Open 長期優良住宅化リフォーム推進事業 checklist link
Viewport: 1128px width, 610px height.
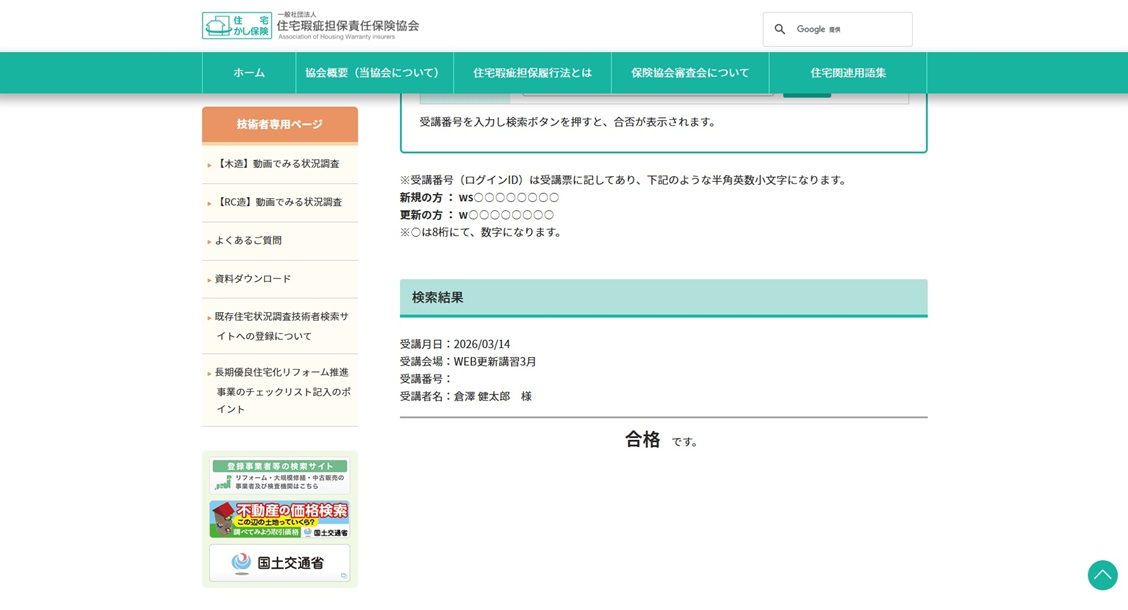click(281, 390)
